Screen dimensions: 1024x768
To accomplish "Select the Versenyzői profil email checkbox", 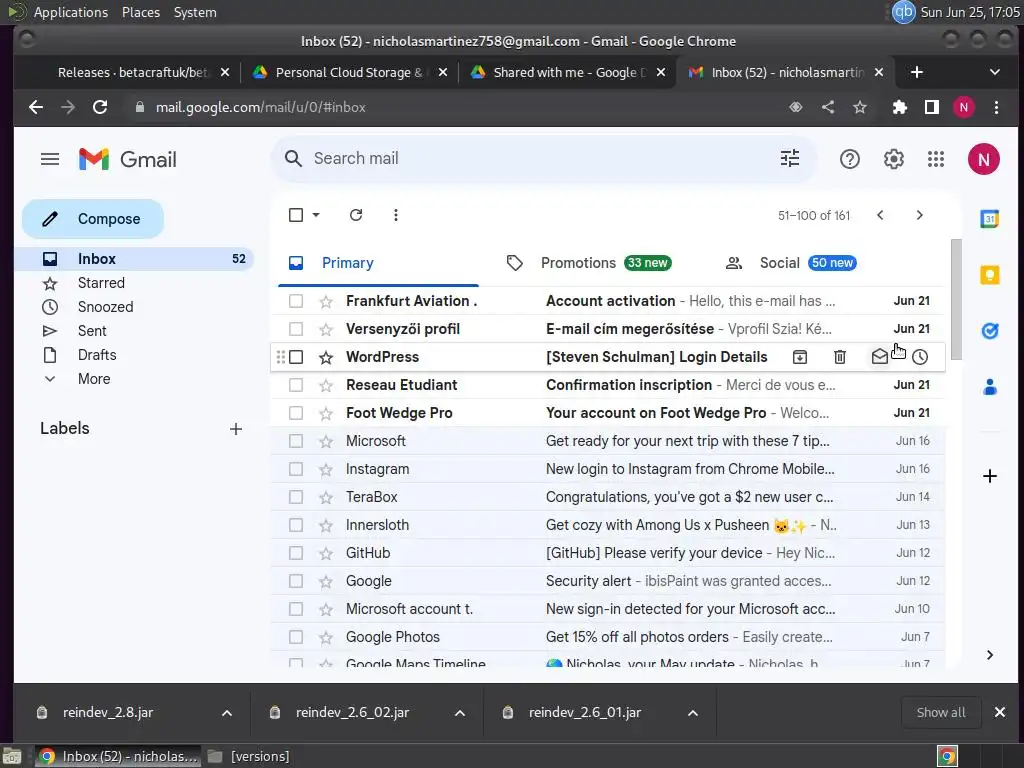I will coord(296,329).
